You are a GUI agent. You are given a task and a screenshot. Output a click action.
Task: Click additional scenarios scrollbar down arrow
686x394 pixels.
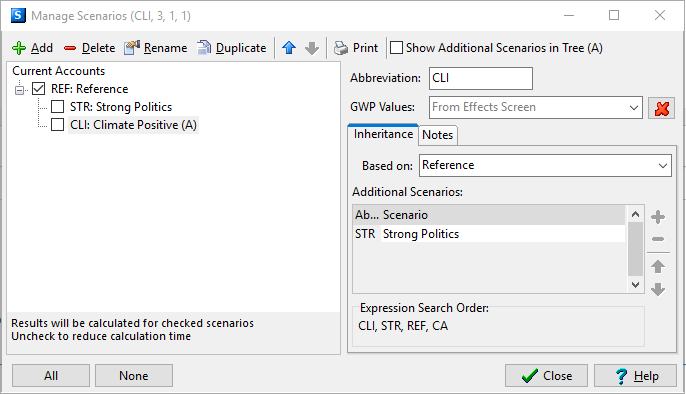635,285
